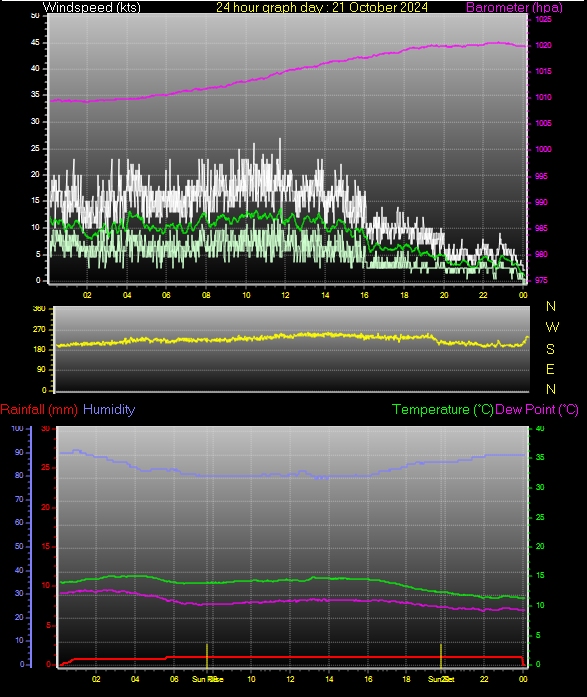Click the 12 hour tick on wind graph
Viewport: 587px width, 697px height.
(x=285, y=295)
